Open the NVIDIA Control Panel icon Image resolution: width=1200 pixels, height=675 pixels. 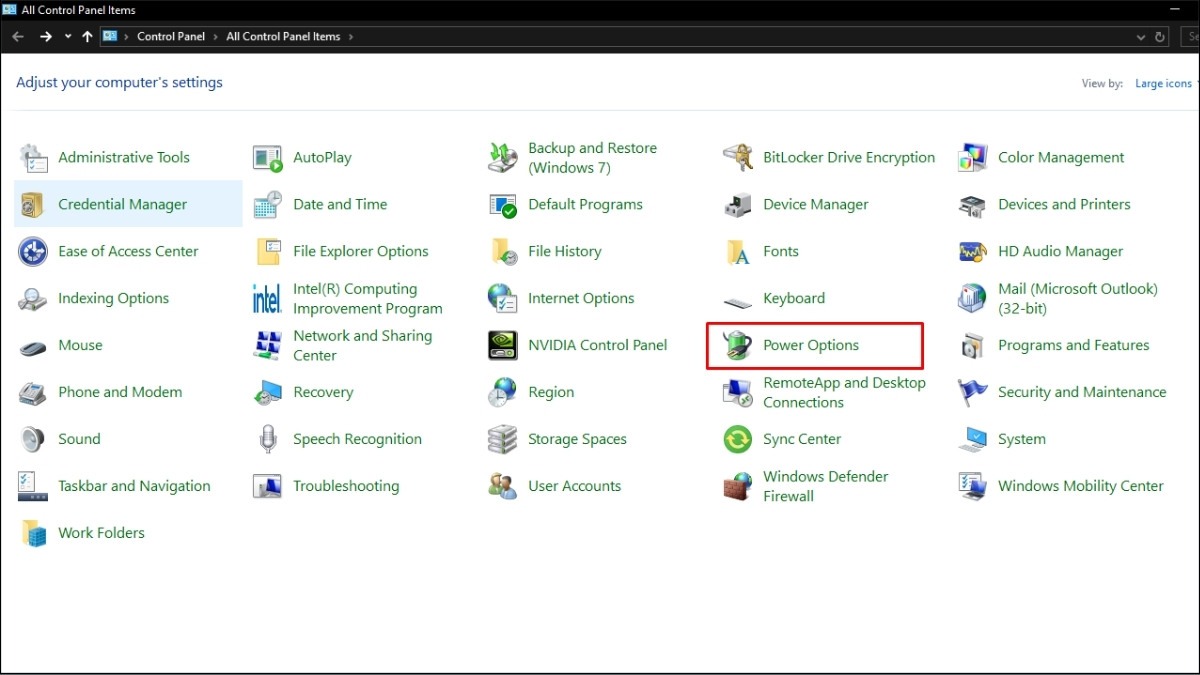point(502,346)
